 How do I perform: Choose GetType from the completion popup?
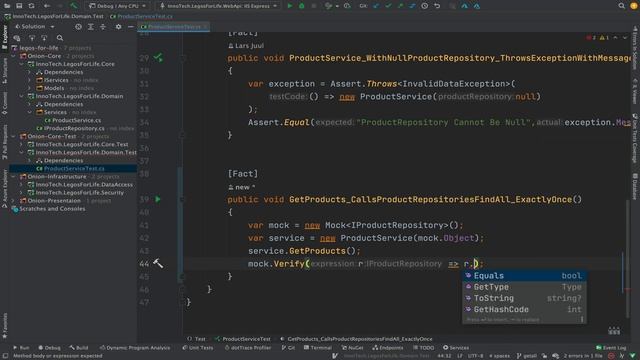tap(524, 287)
